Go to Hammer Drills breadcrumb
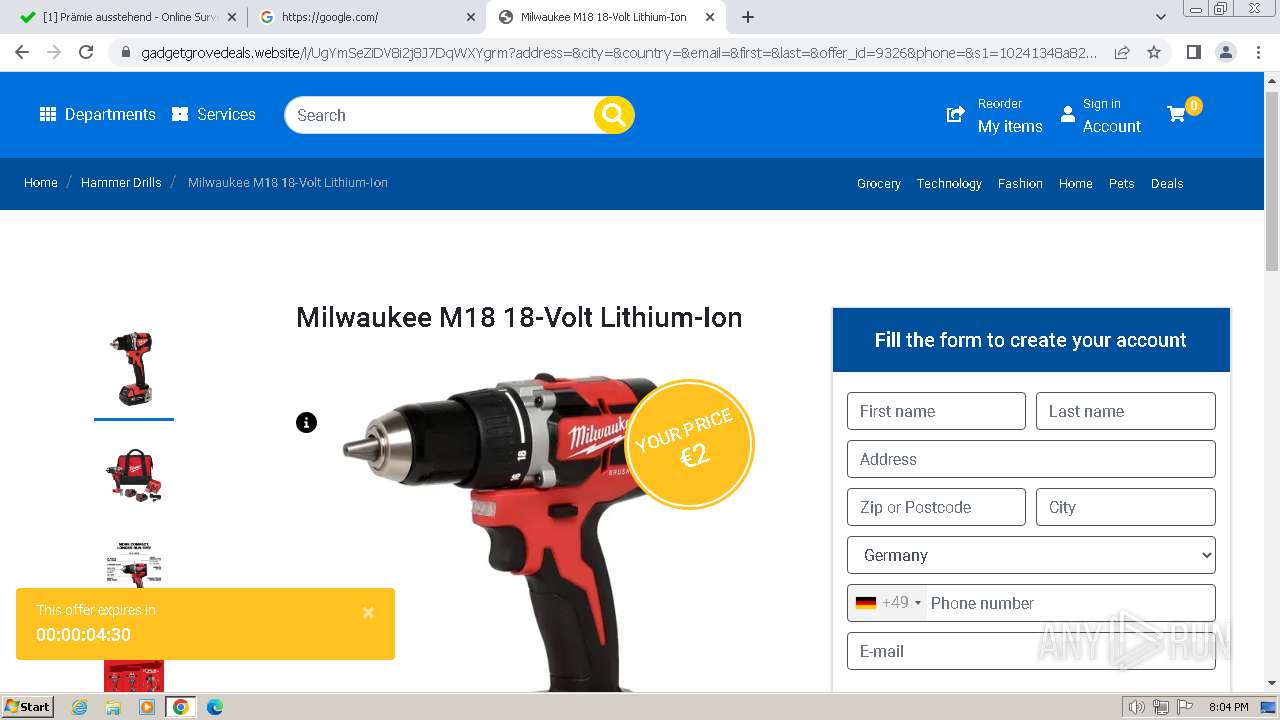The height and width of the screenshot is (720, 1280). click(x=121, y=183)
